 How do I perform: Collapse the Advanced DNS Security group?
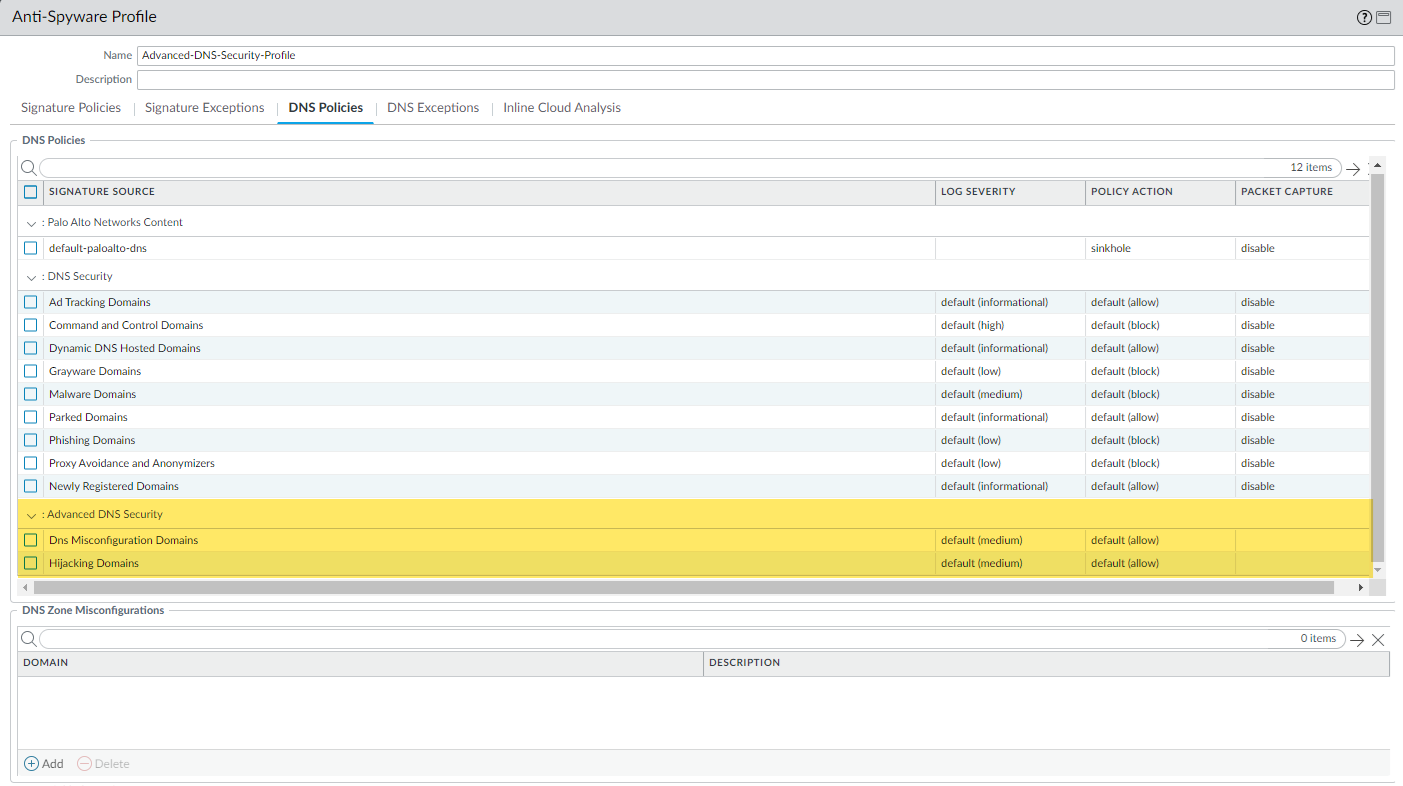pyautogui.click(x=32, y=515)
